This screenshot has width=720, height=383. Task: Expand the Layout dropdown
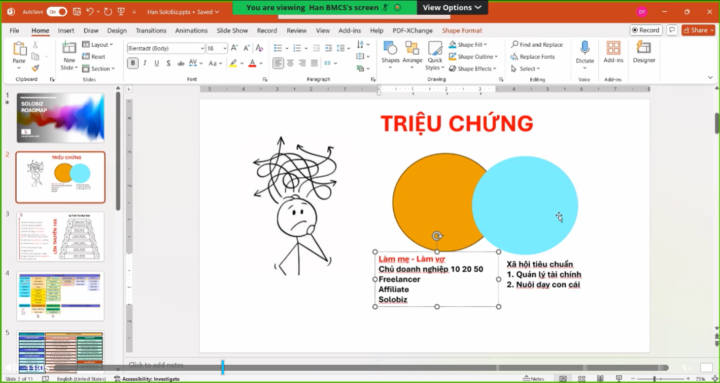[x=98, y=45]
